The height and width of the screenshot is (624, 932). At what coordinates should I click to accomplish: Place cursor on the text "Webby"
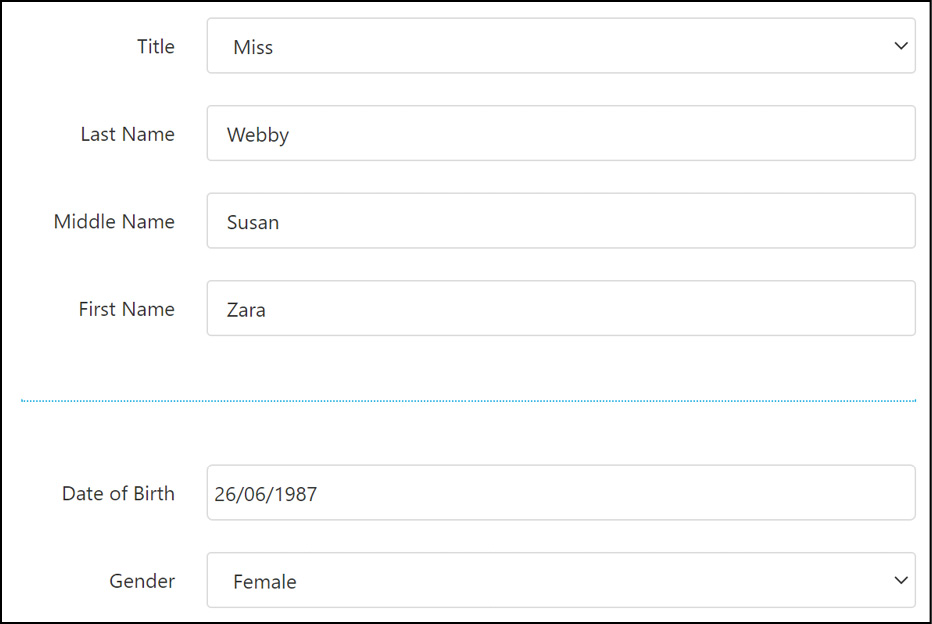coord(258,135)
